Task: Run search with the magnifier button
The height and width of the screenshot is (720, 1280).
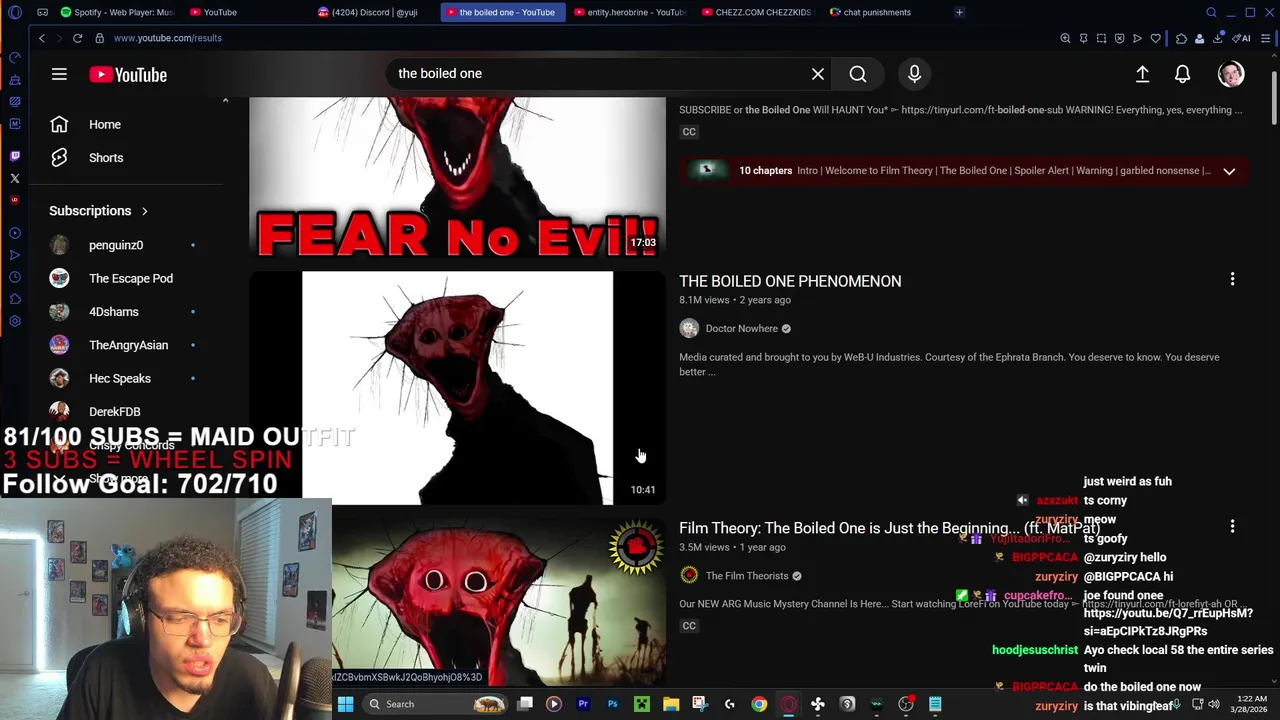Action: (858, 74)
